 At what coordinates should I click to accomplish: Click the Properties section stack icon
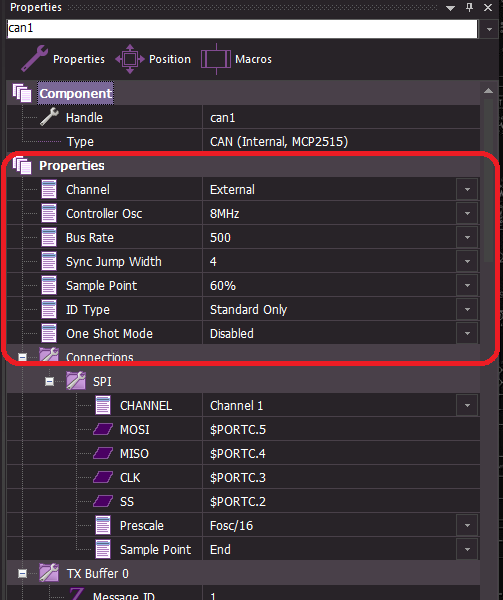click(22, 165)
